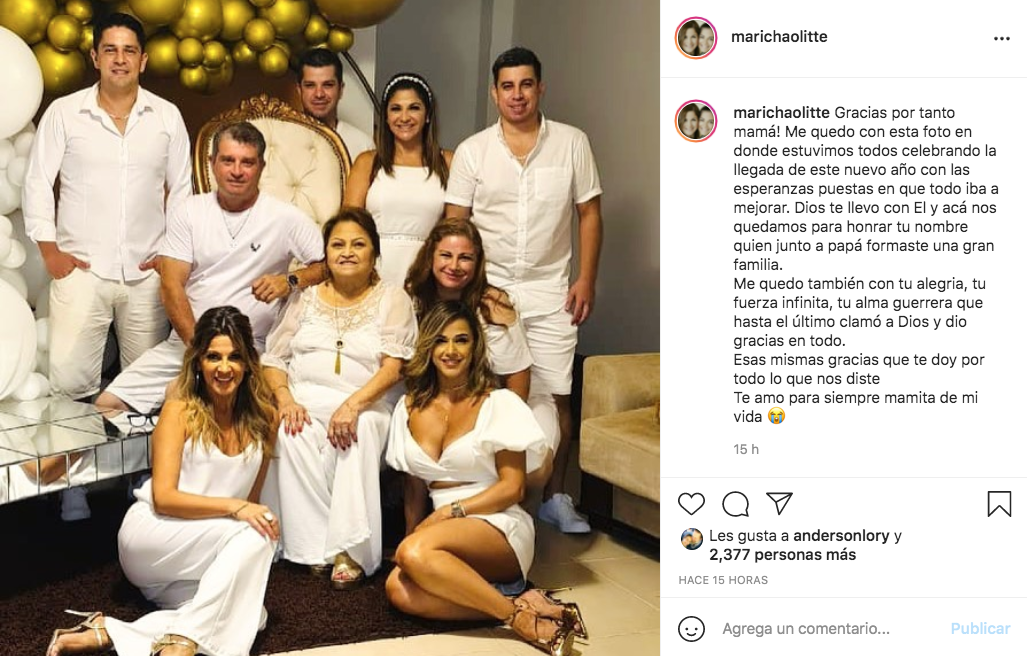Focus the Agrega un comentario field
The image size is (1027, 656).
coord(806,629)
